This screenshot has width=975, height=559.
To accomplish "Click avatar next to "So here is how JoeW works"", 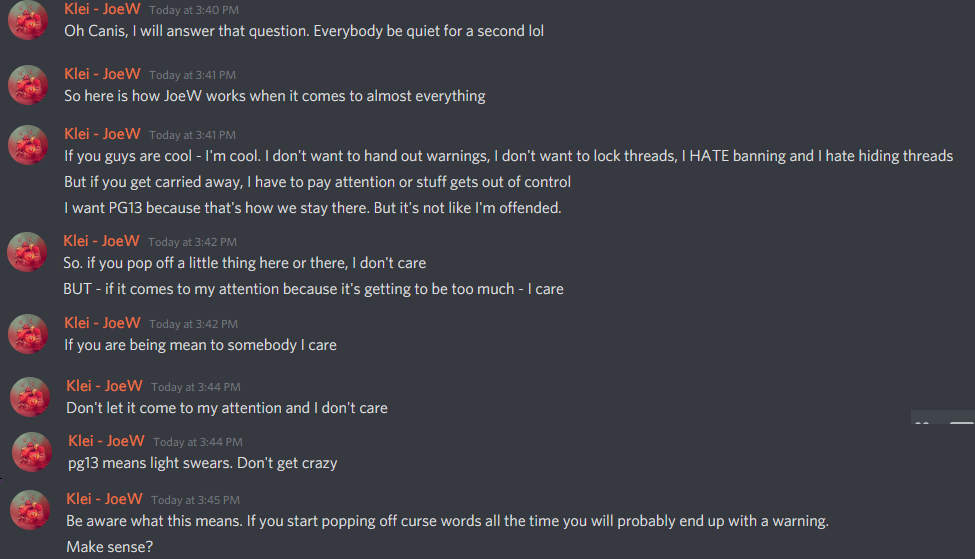I will pyautogui.click(x=28, y=85).
